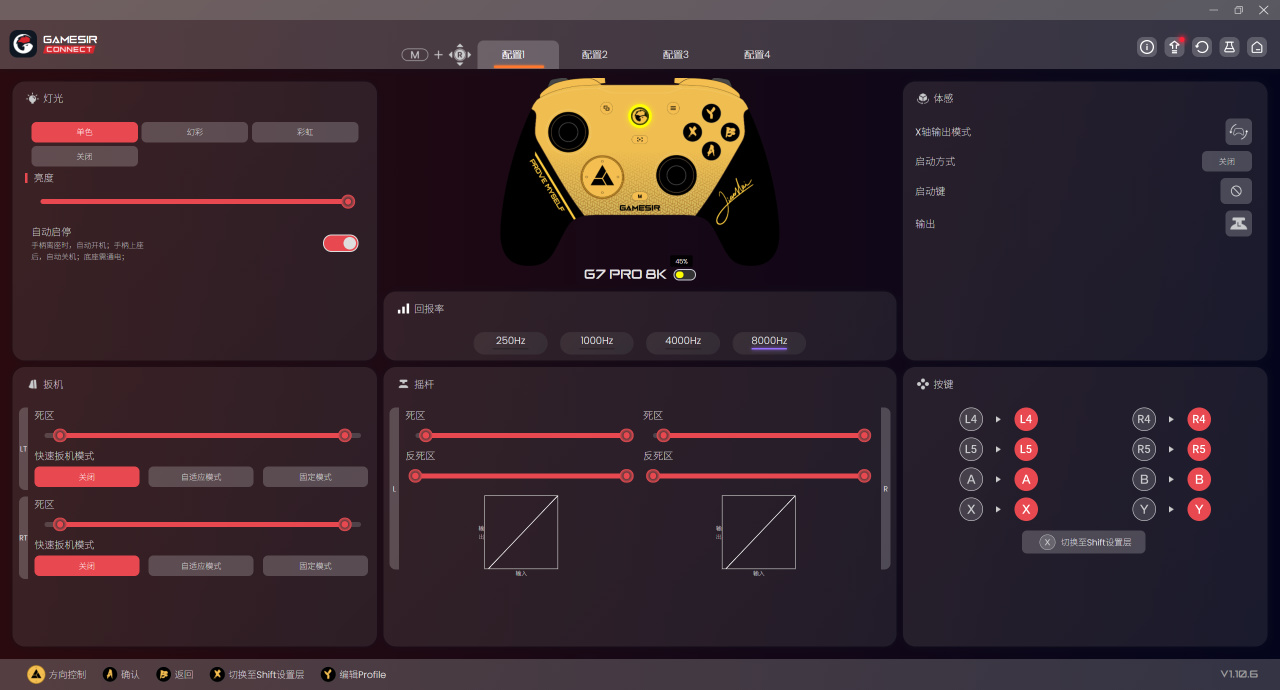This screenshot has height=690, width=1280.
Task: Set polling rate to 8000Hz
Action: (770, 341)
